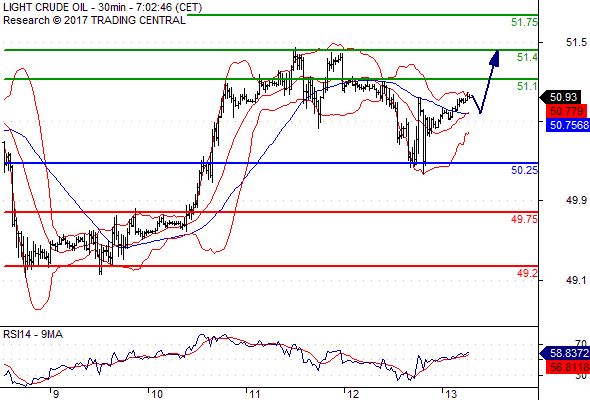Viewport: 590px width, 400px height.
Task: Click the red 56.8118 RSI average tag
Action: [568, 367]
